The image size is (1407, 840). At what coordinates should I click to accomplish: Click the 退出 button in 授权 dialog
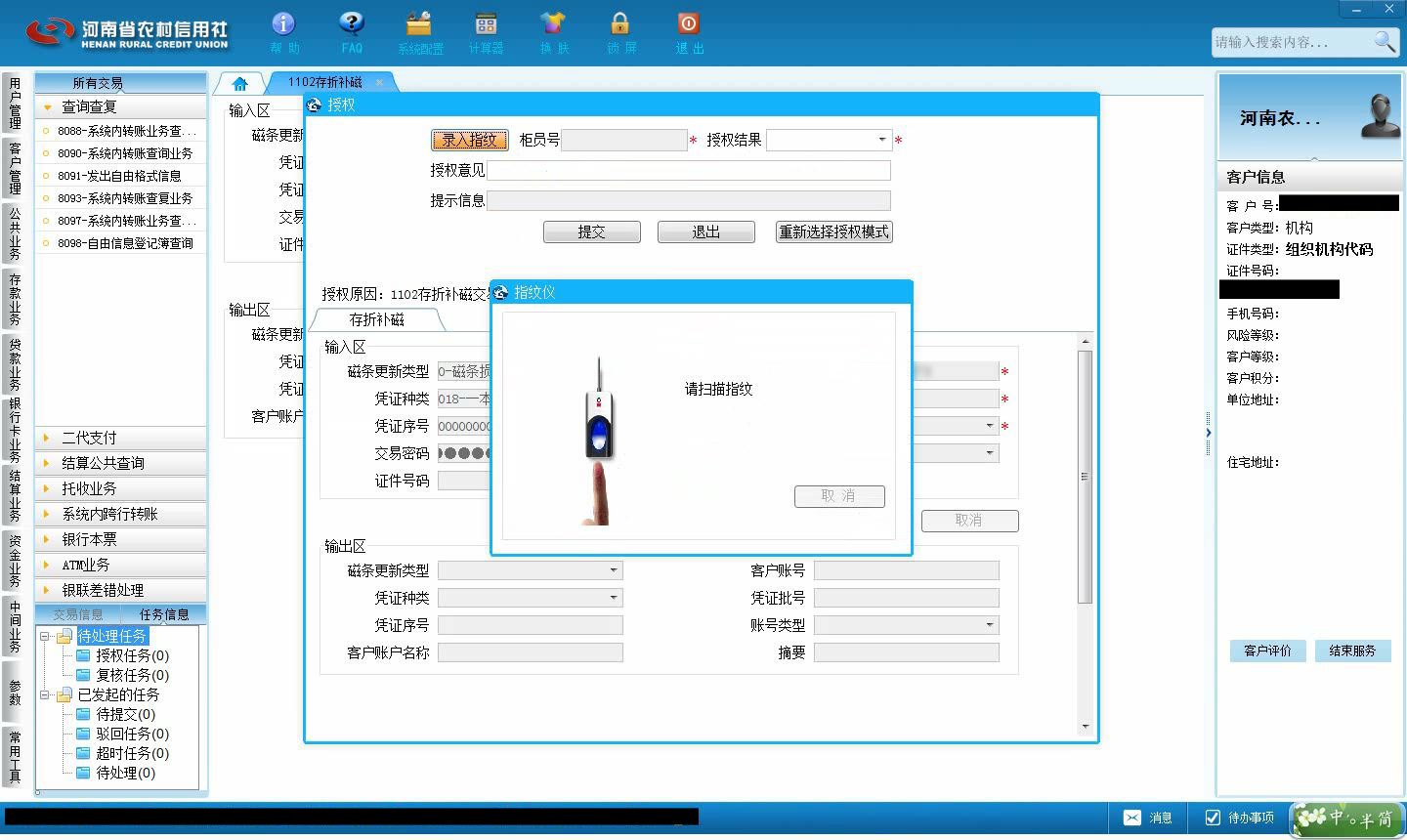(705, 231)
